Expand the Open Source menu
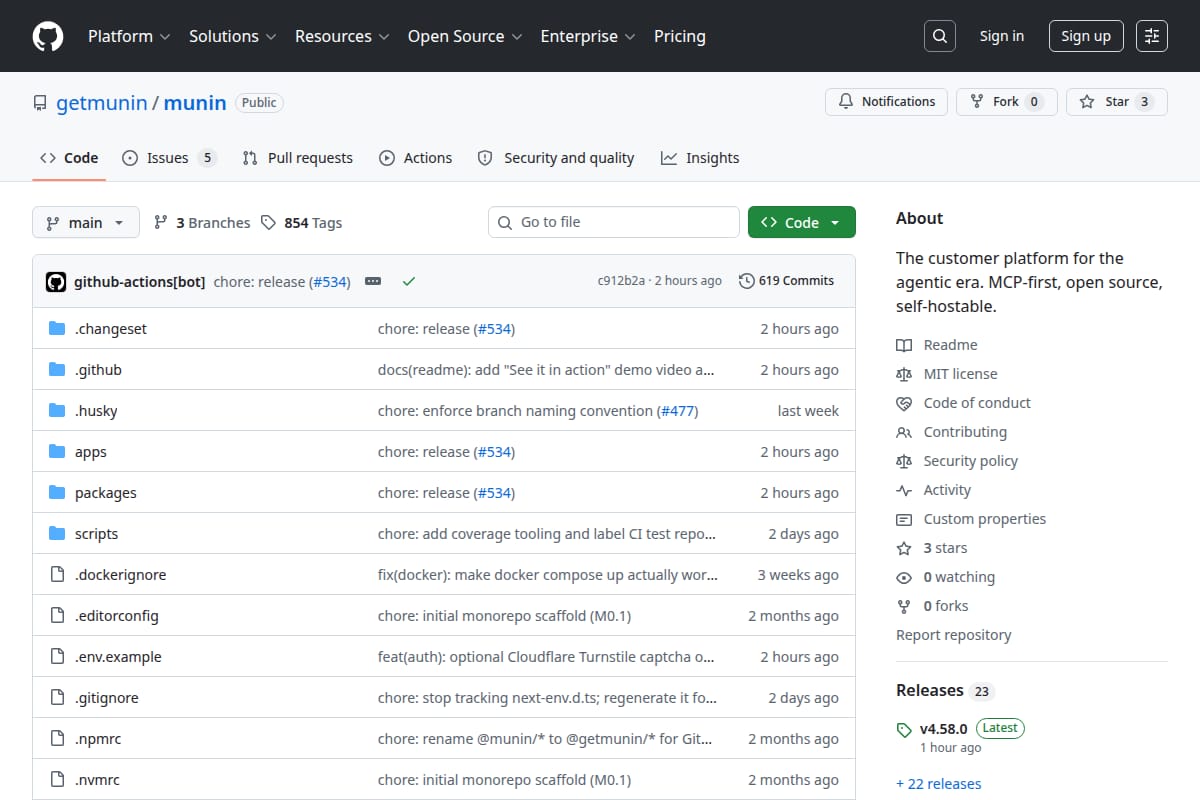 tap(465, 36)
